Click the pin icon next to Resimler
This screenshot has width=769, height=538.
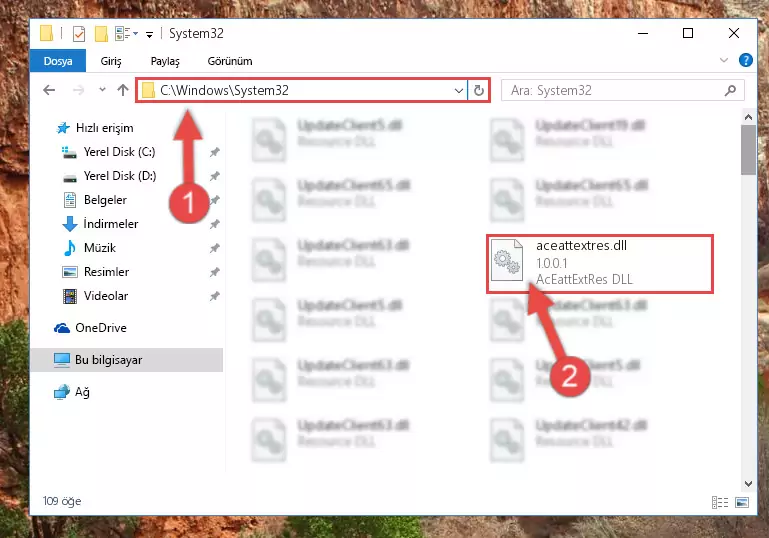214,272
